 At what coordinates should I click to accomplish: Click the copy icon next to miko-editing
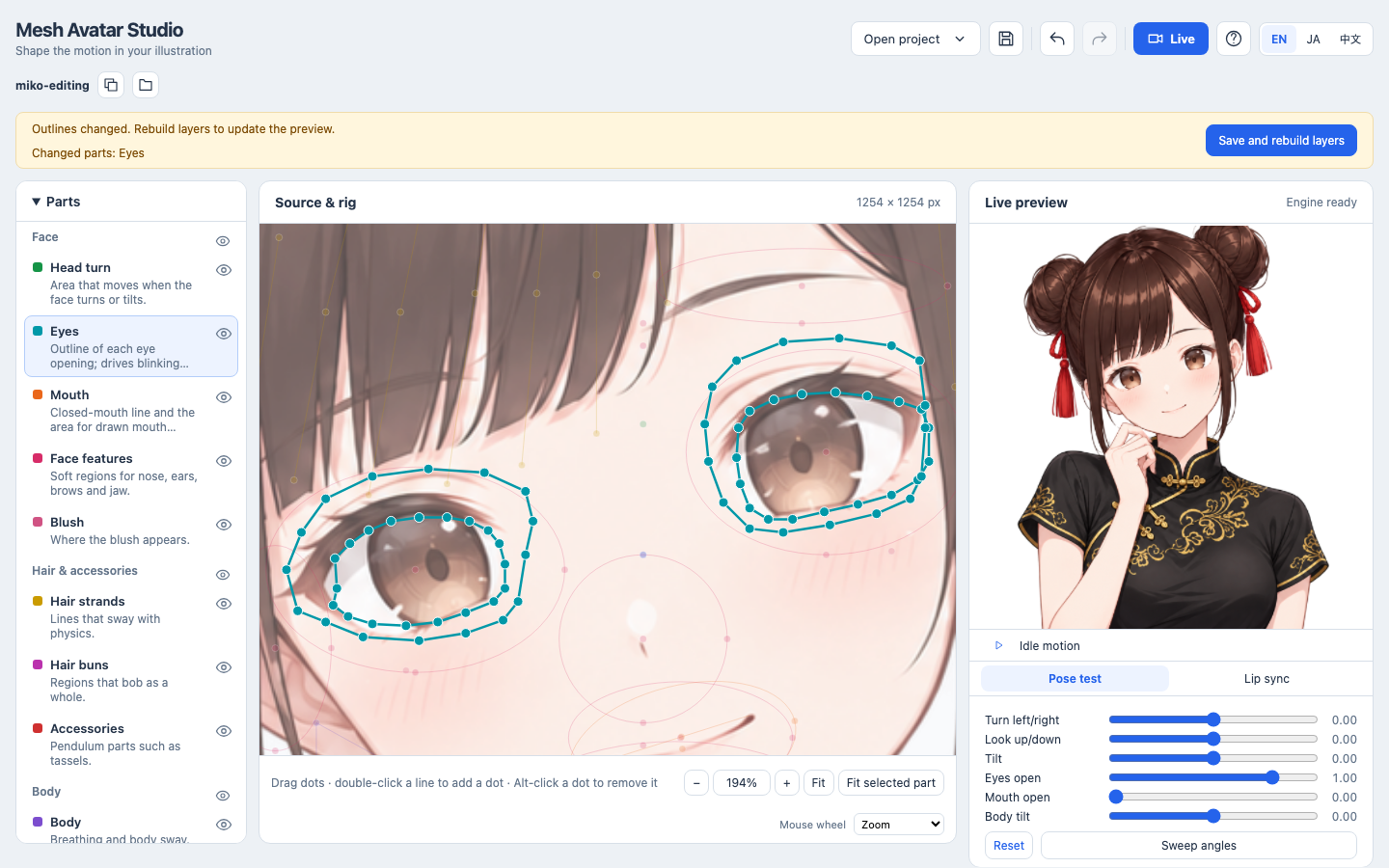[111, 85]
